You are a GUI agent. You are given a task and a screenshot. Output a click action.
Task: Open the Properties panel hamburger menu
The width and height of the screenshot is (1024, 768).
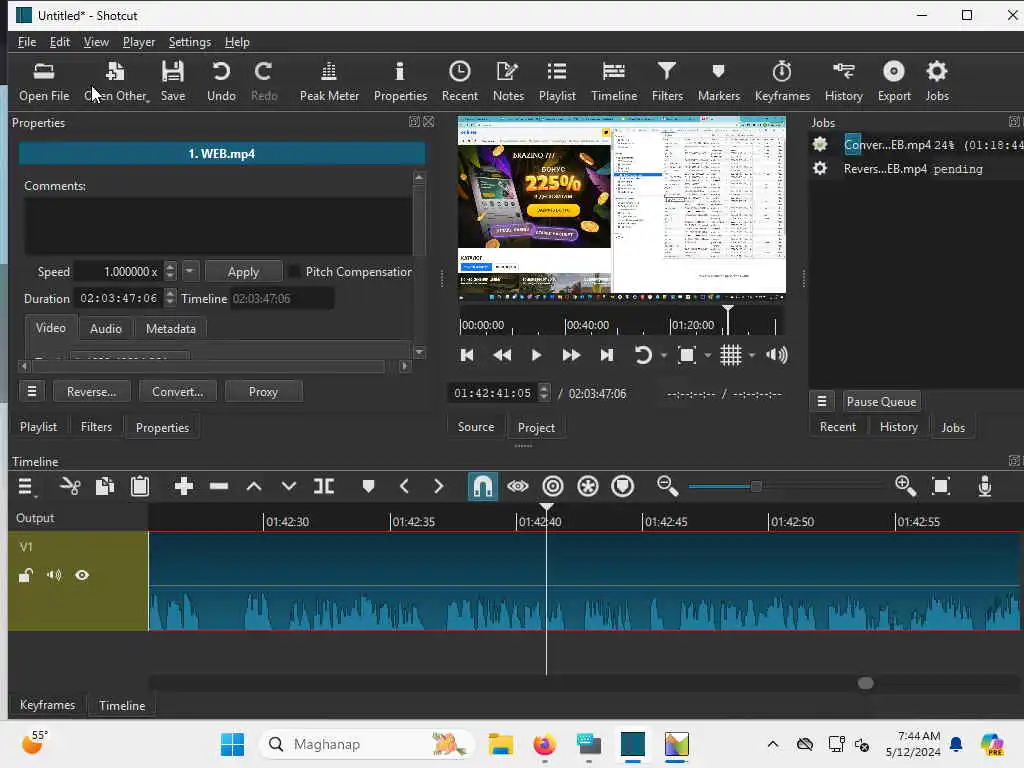click(x=31, y=391)
